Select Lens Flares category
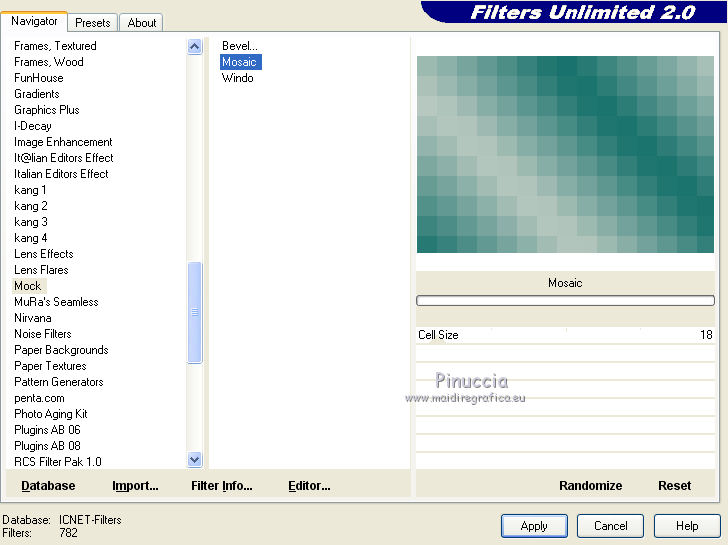Viewport: 728px width, 545px height. [x=41, y=270]
